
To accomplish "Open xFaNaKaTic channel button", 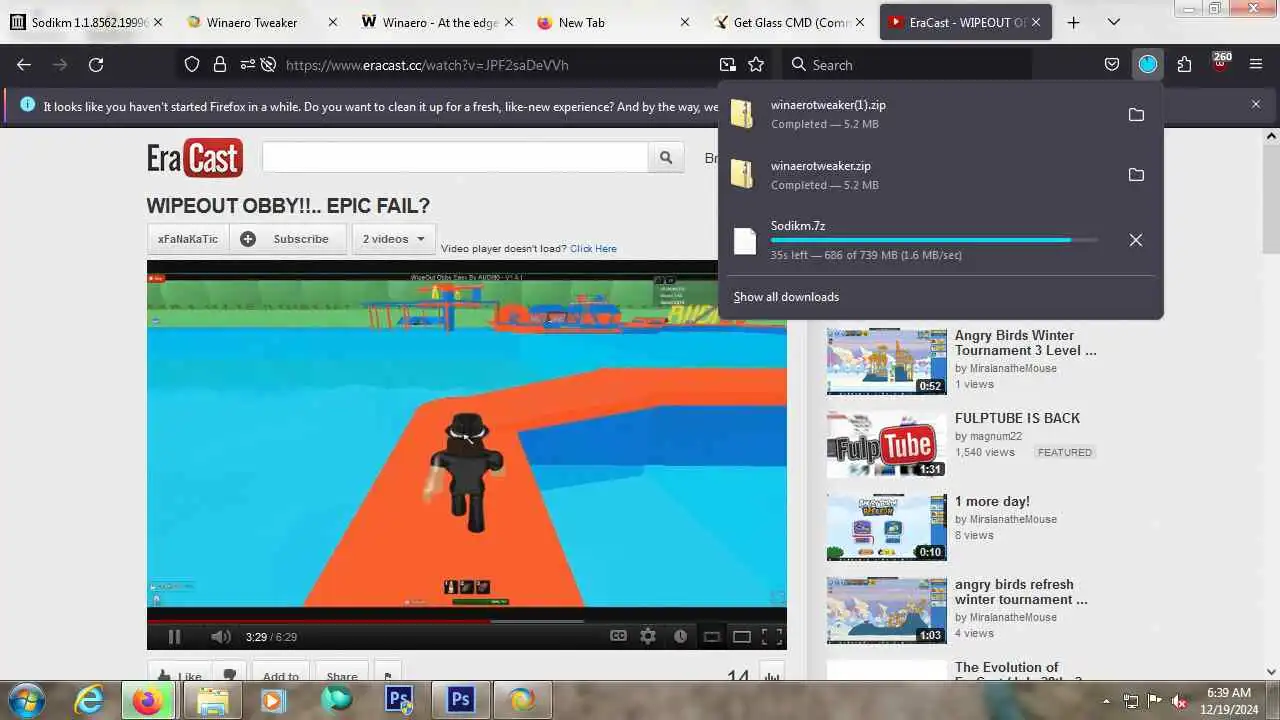I will pyautogui.click(x=188, y=239).
